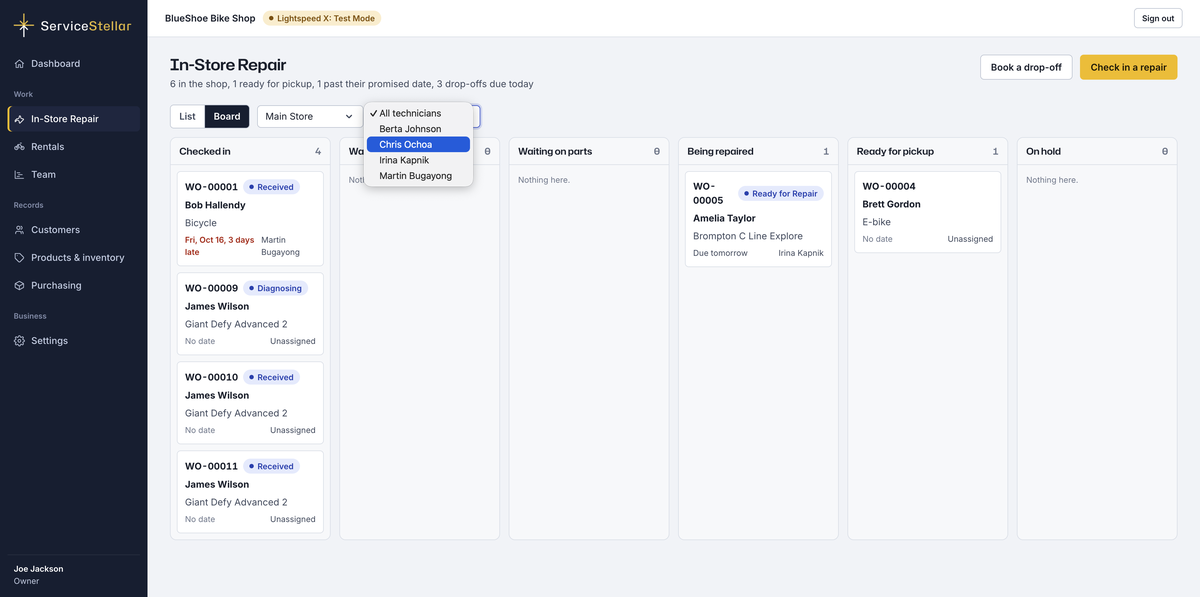
Task: Click the Diagnosing status badge
Action: point(275,288)
